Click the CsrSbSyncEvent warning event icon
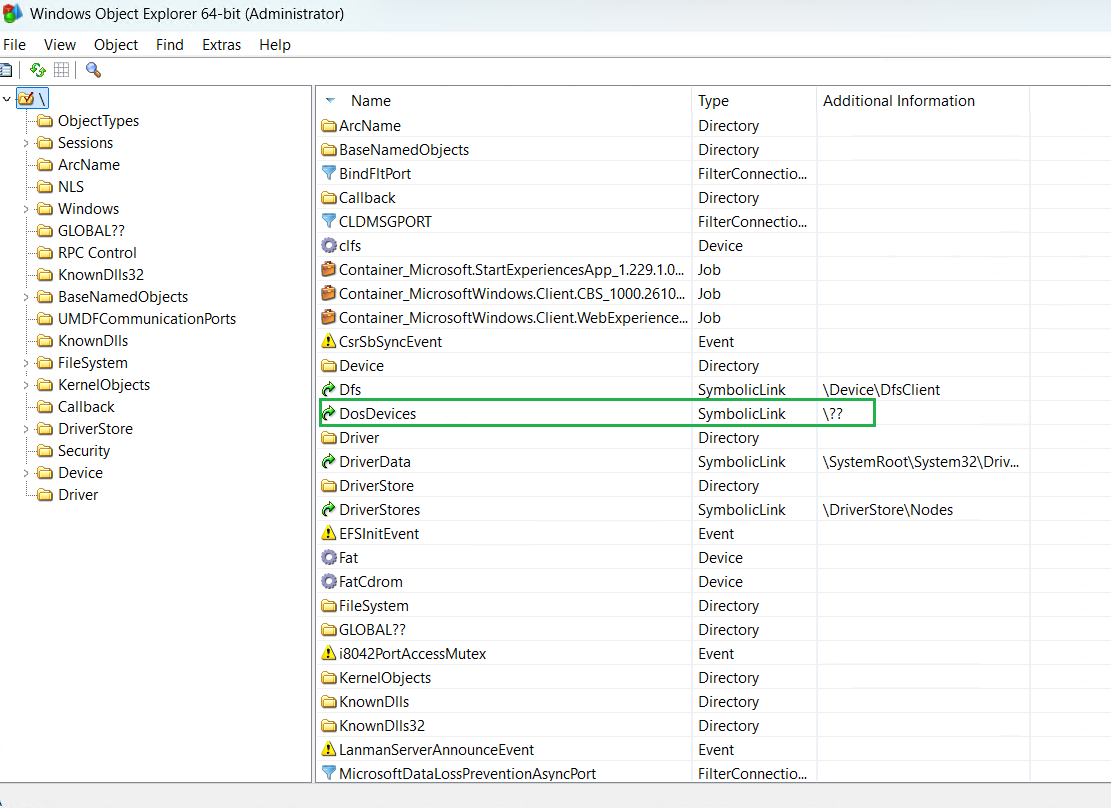Screen dimensions: 1111x808 click(x=329, y=342)
